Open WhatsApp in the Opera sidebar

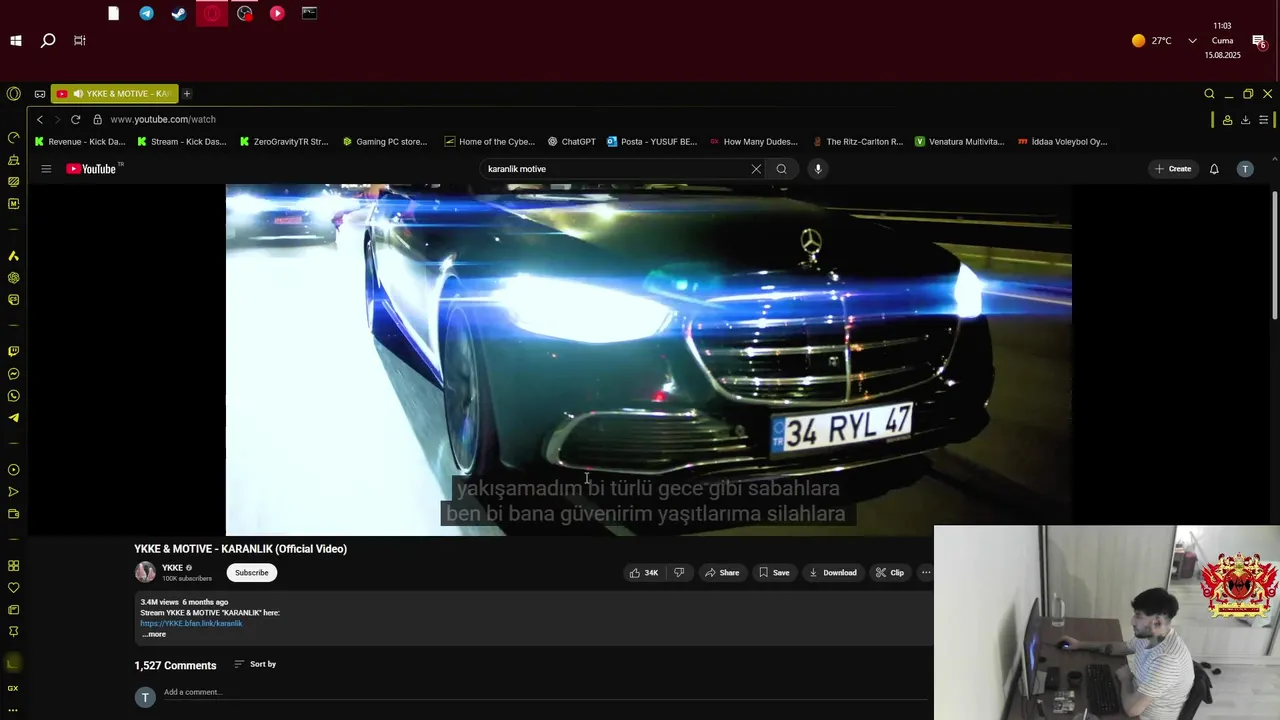[x=13, y=396]
